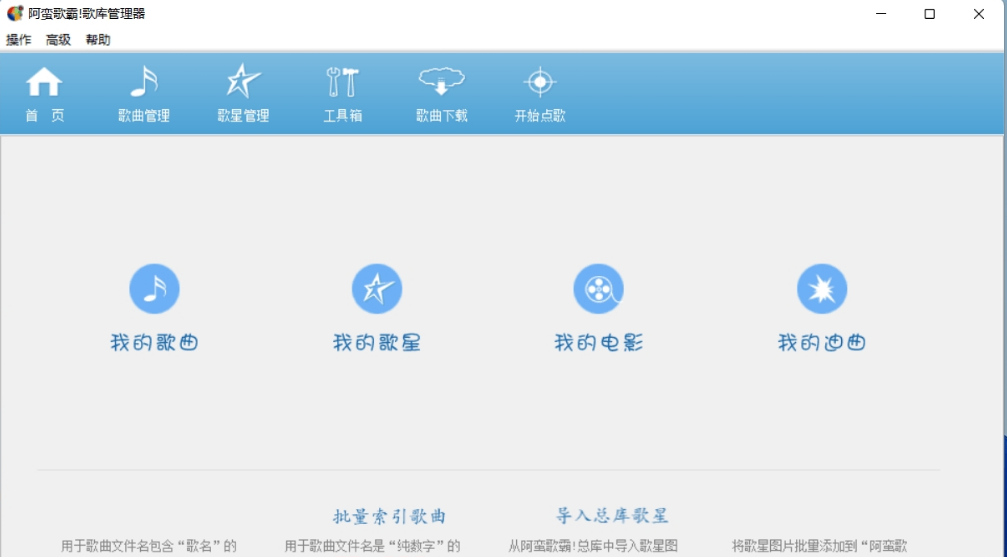The width and height of the screenshot is (1007, 557).
Task: Click text 将歌星图片批量添加到“阿蛮歌
Action: [x=819, y=546]
